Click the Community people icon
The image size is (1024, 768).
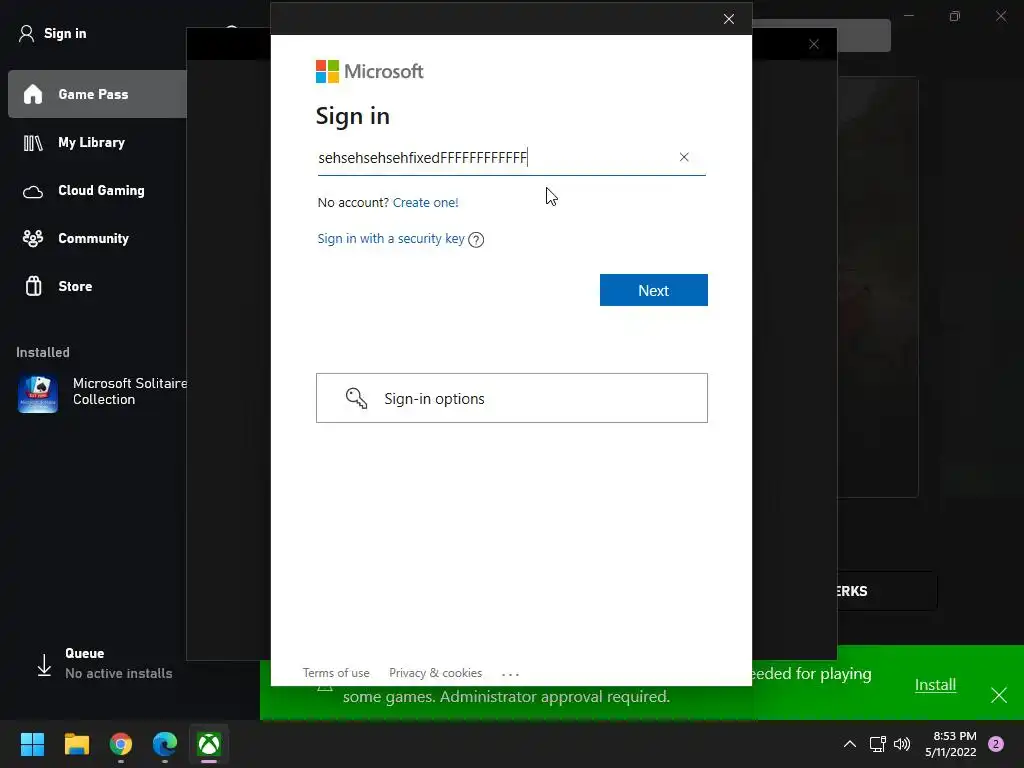tap(33, 238)
